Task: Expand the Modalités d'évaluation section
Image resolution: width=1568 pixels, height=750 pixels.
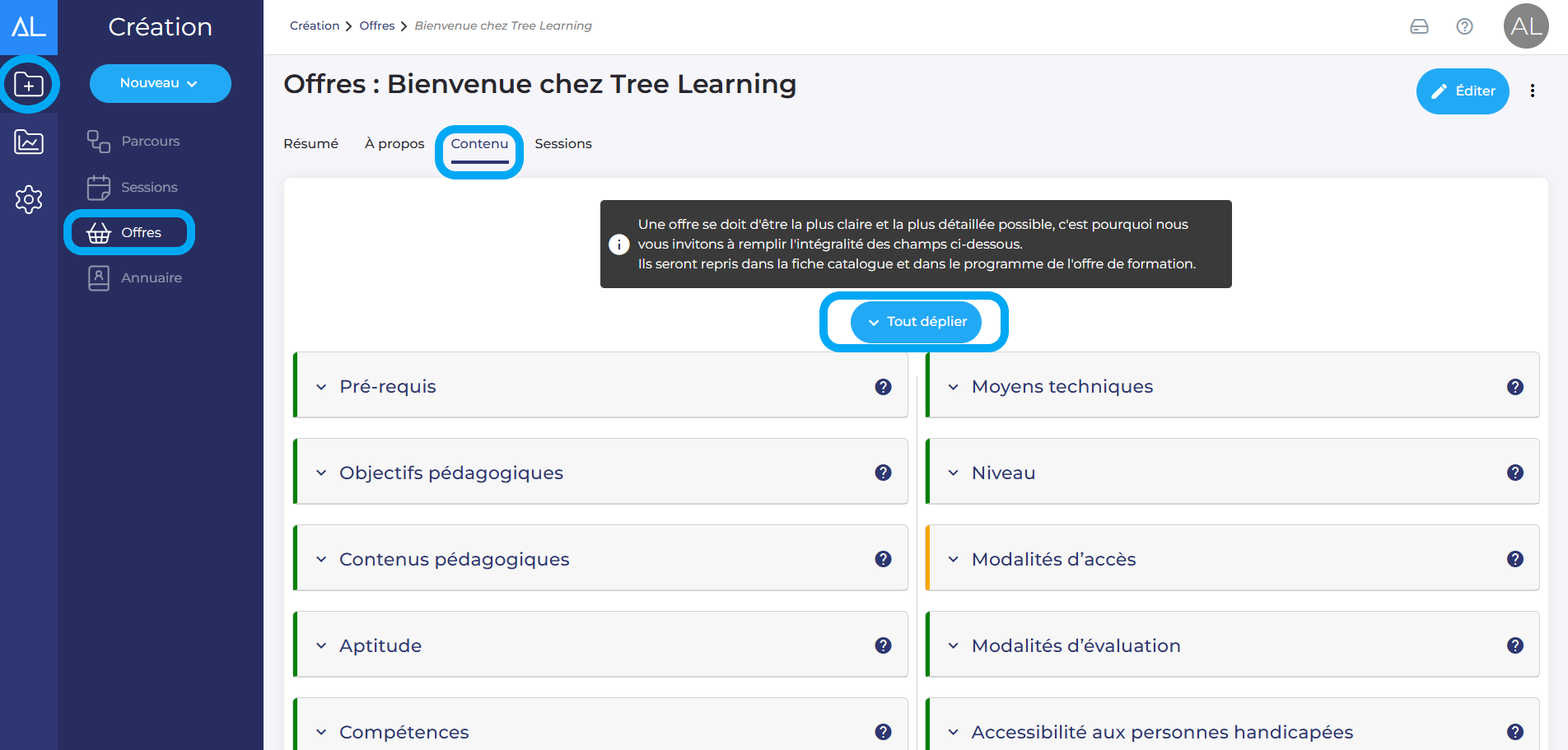Action: (x=1076, y=645)
